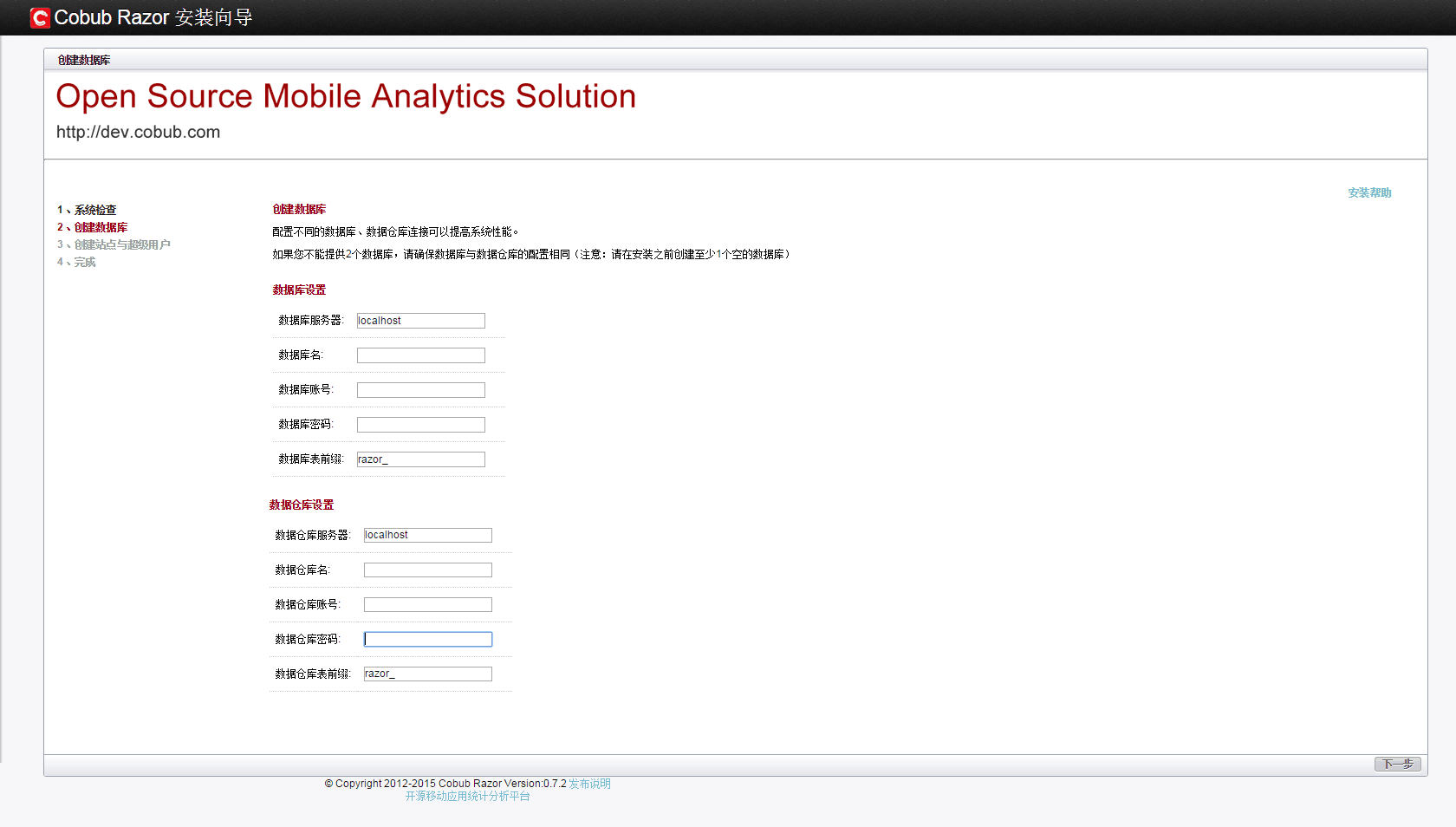Click the http://dev.cobub.com URL text
The image size is (1456, 827).
coord(139,132)
